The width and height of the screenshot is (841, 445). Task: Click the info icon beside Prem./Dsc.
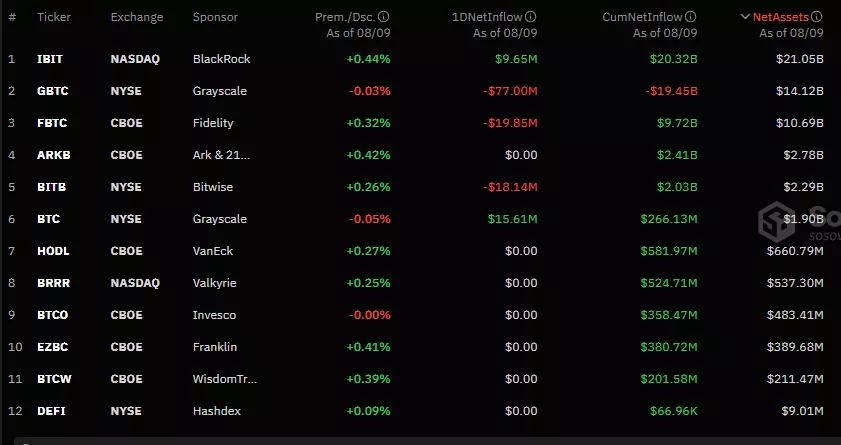(385, 17)
